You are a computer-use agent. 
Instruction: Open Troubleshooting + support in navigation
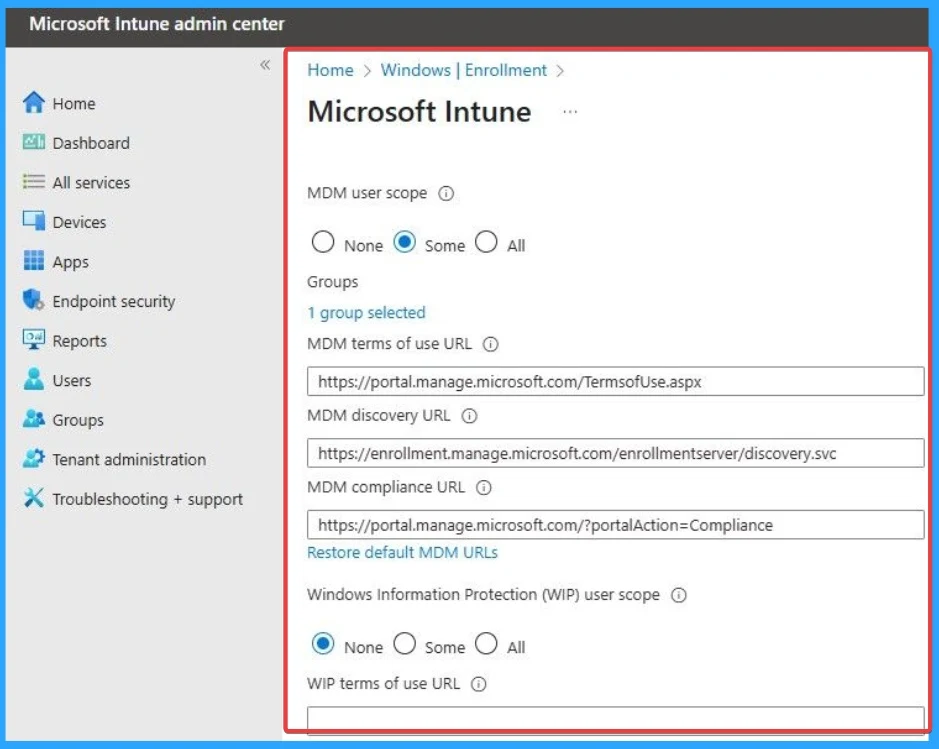(x=147, y=499)
